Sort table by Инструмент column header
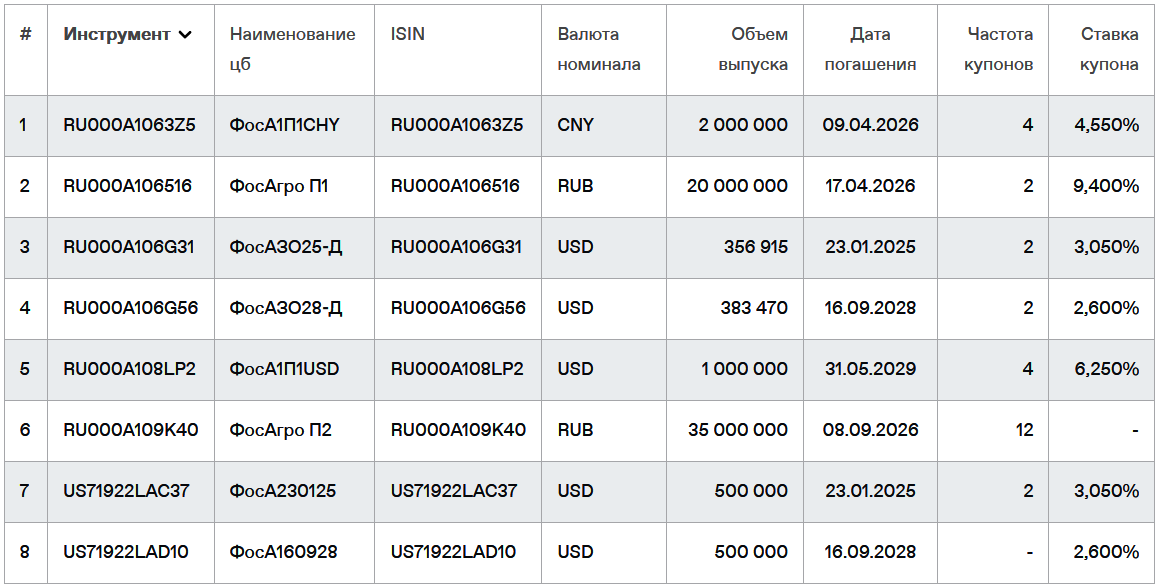 tap(127, 35)
